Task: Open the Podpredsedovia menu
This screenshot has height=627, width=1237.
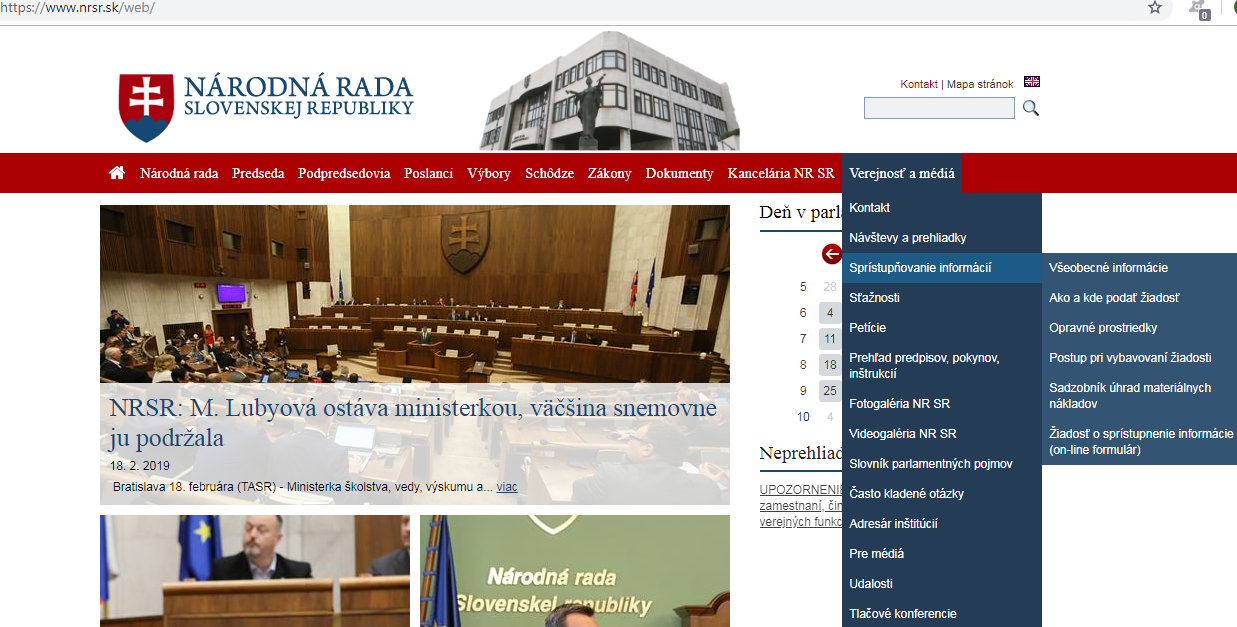Action: click(344, 173)
